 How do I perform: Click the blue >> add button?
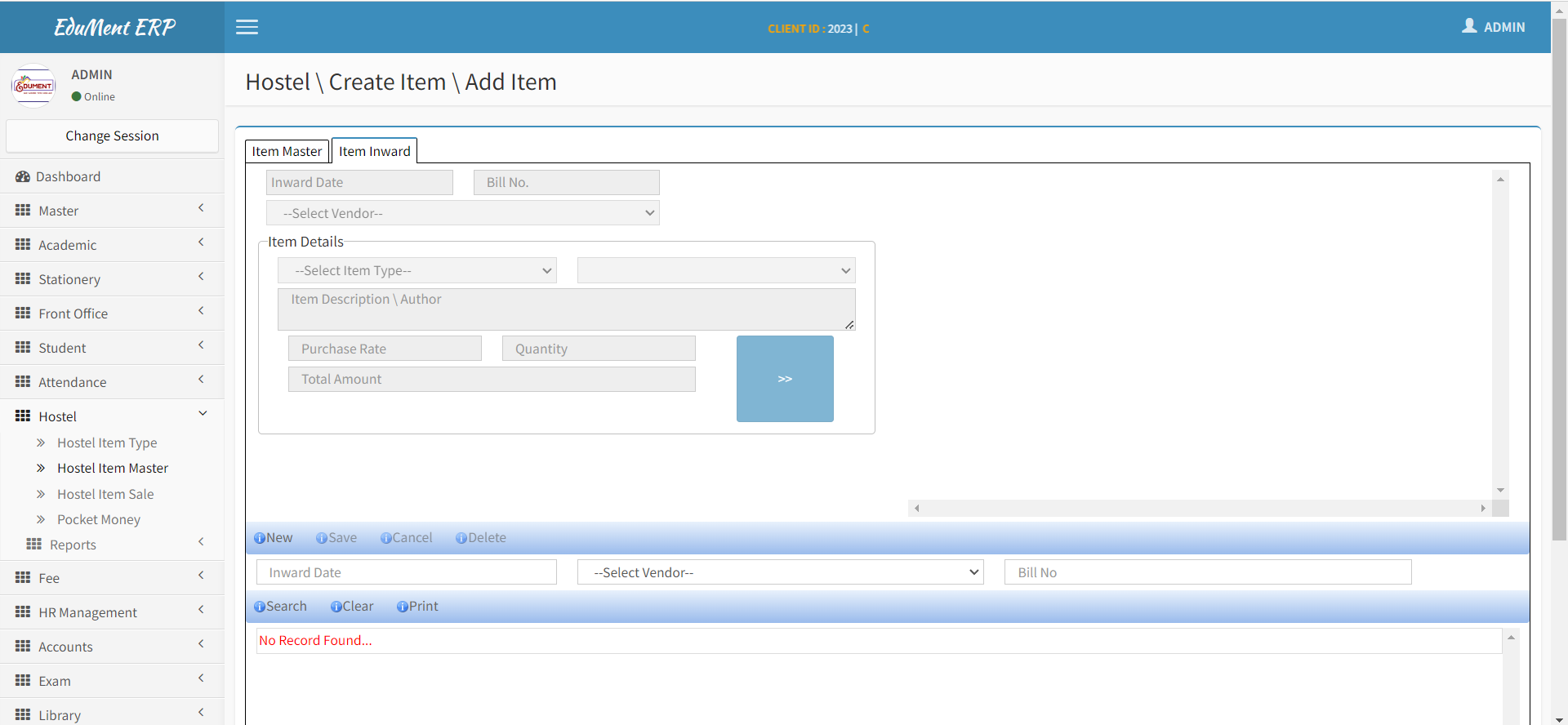pos(785,379)
